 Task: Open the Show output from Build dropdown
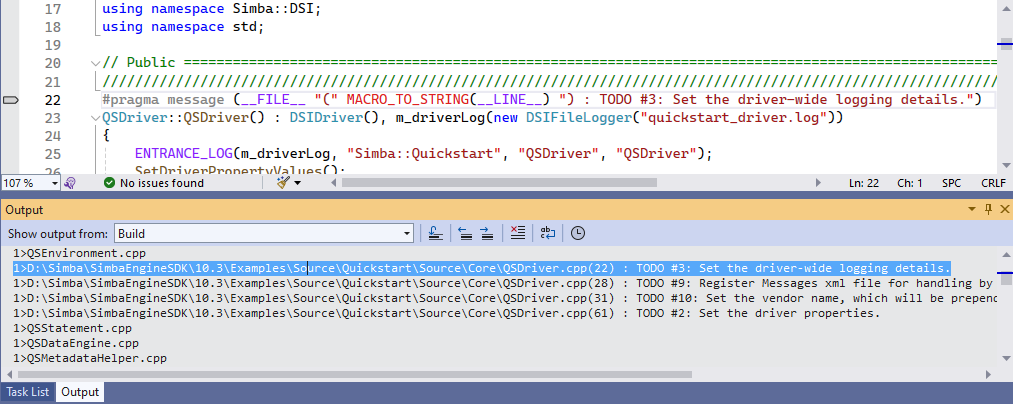point(406,233)
